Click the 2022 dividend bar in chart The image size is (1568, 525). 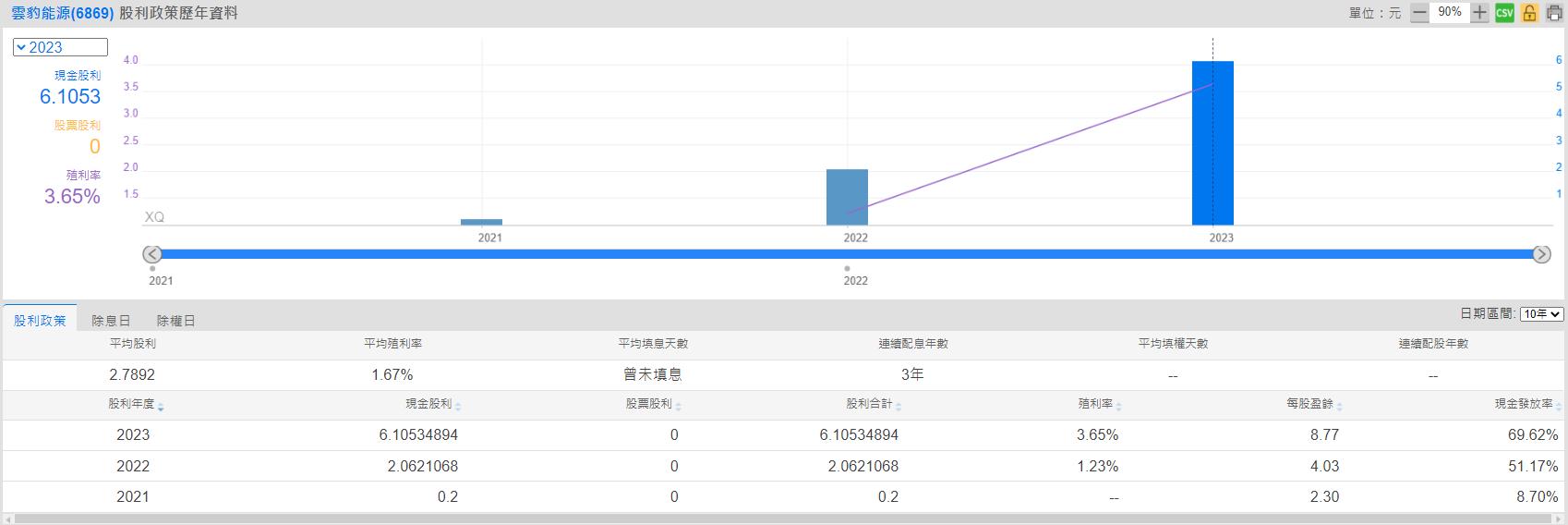point(847,197)
